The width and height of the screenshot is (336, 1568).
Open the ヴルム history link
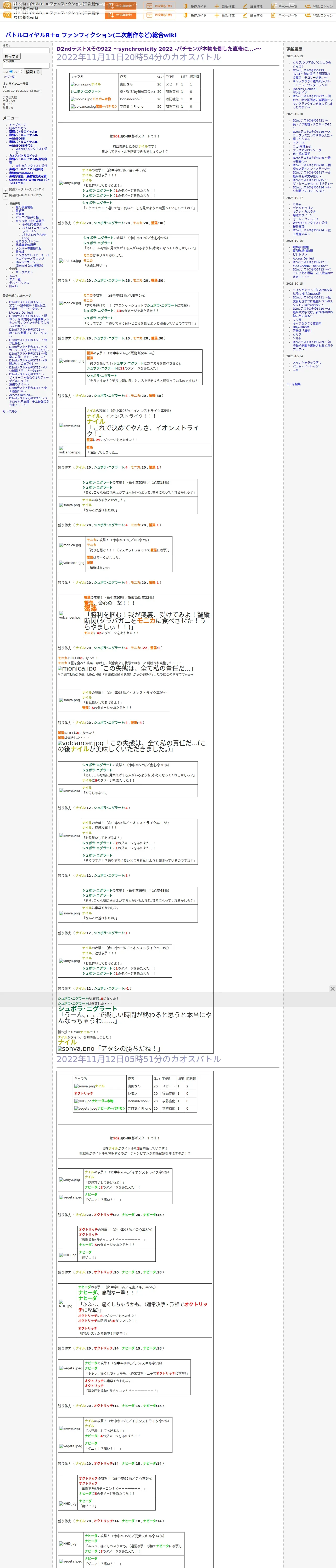[297, 205]
